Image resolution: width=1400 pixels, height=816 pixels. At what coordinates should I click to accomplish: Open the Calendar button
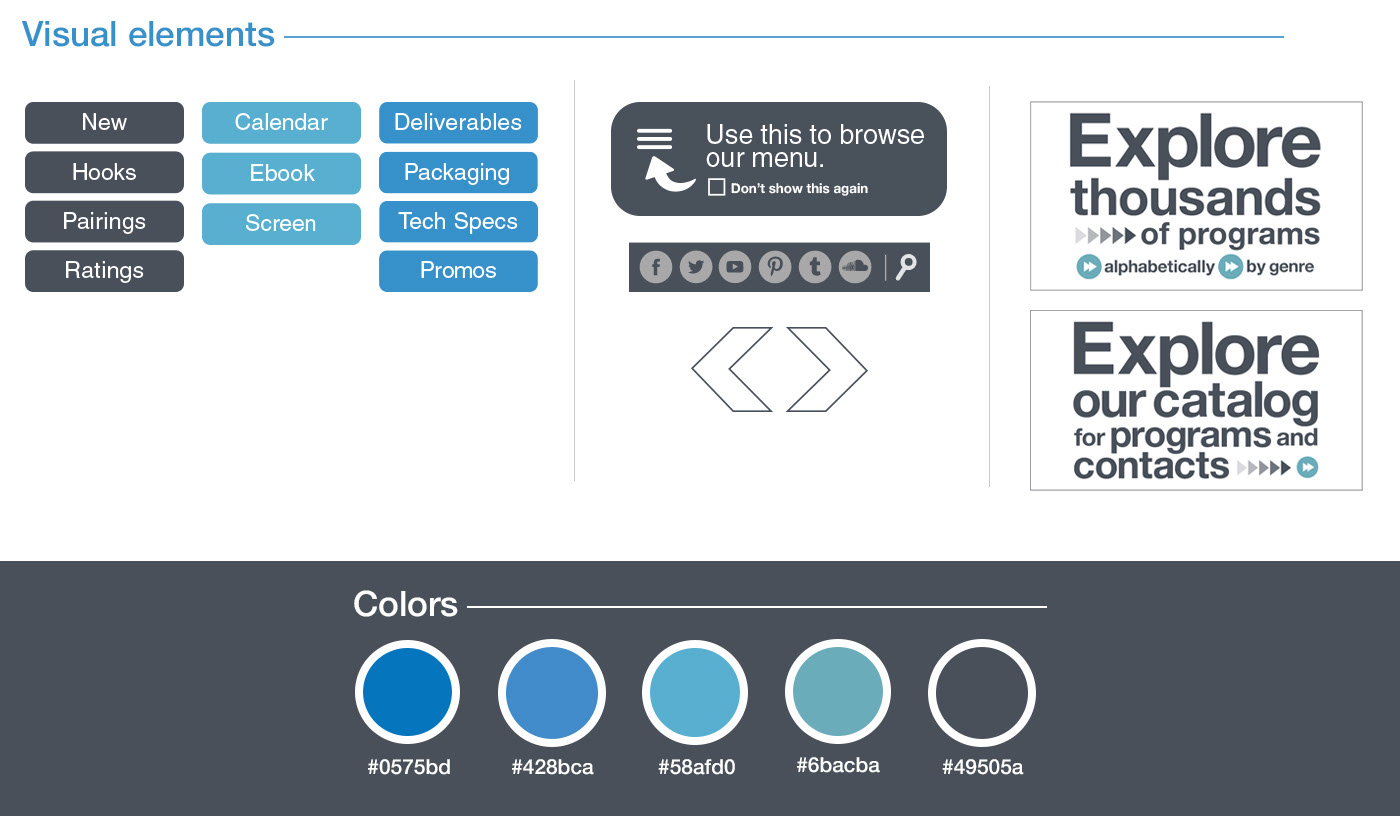point(281,122)
